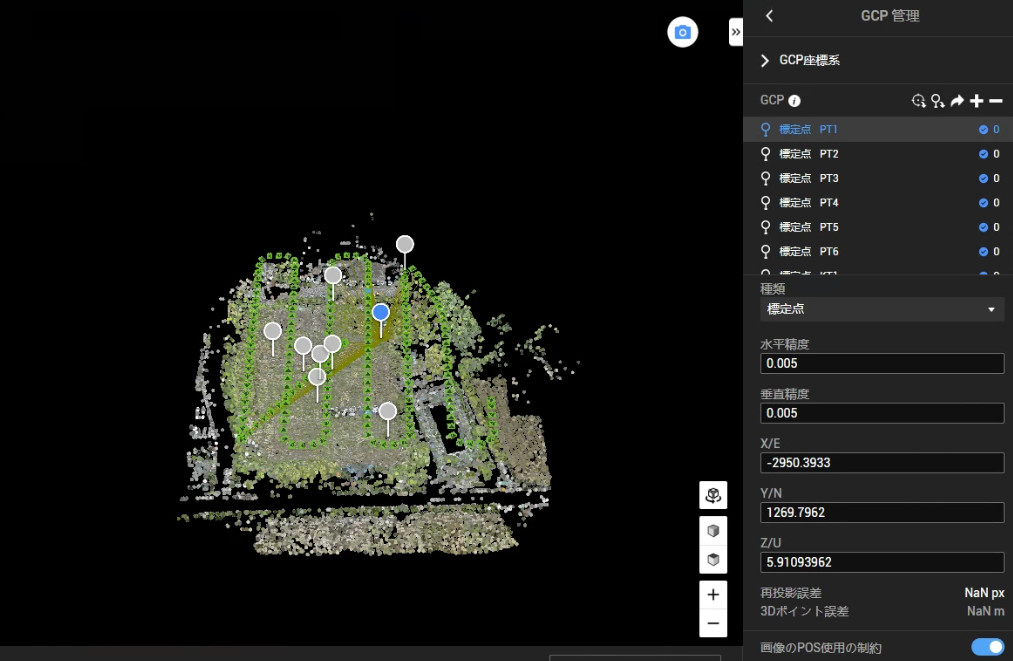Collapse the side panel with double-arrow button
The height and width of the screenshot is (661, 1013).
coord(736,32)
